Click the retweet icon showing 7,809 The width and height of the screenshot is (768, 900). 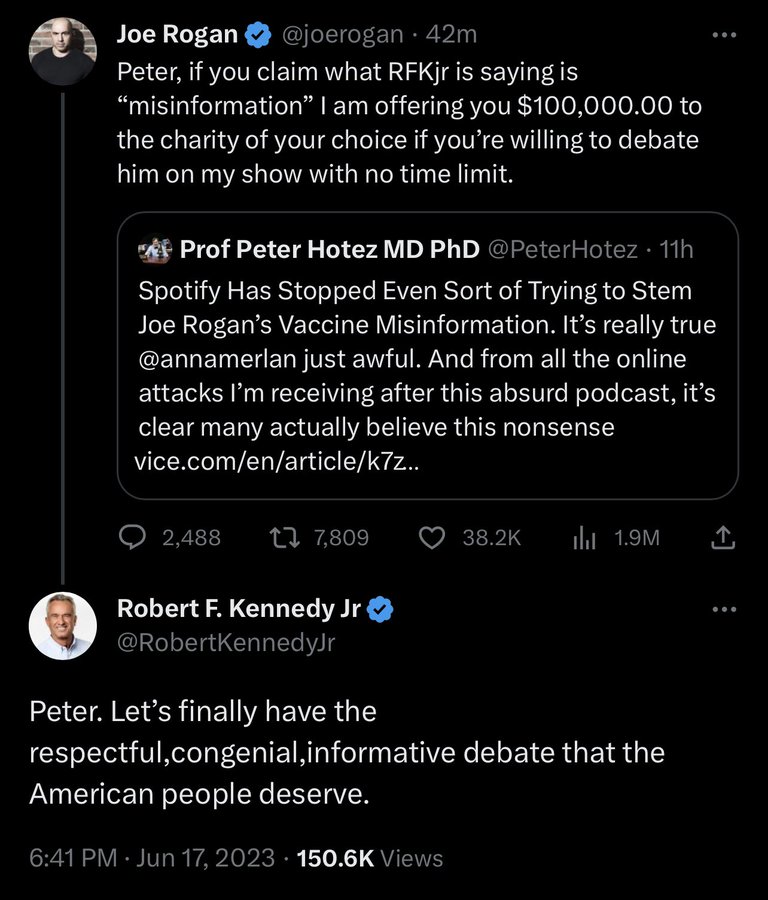point(284,538)
